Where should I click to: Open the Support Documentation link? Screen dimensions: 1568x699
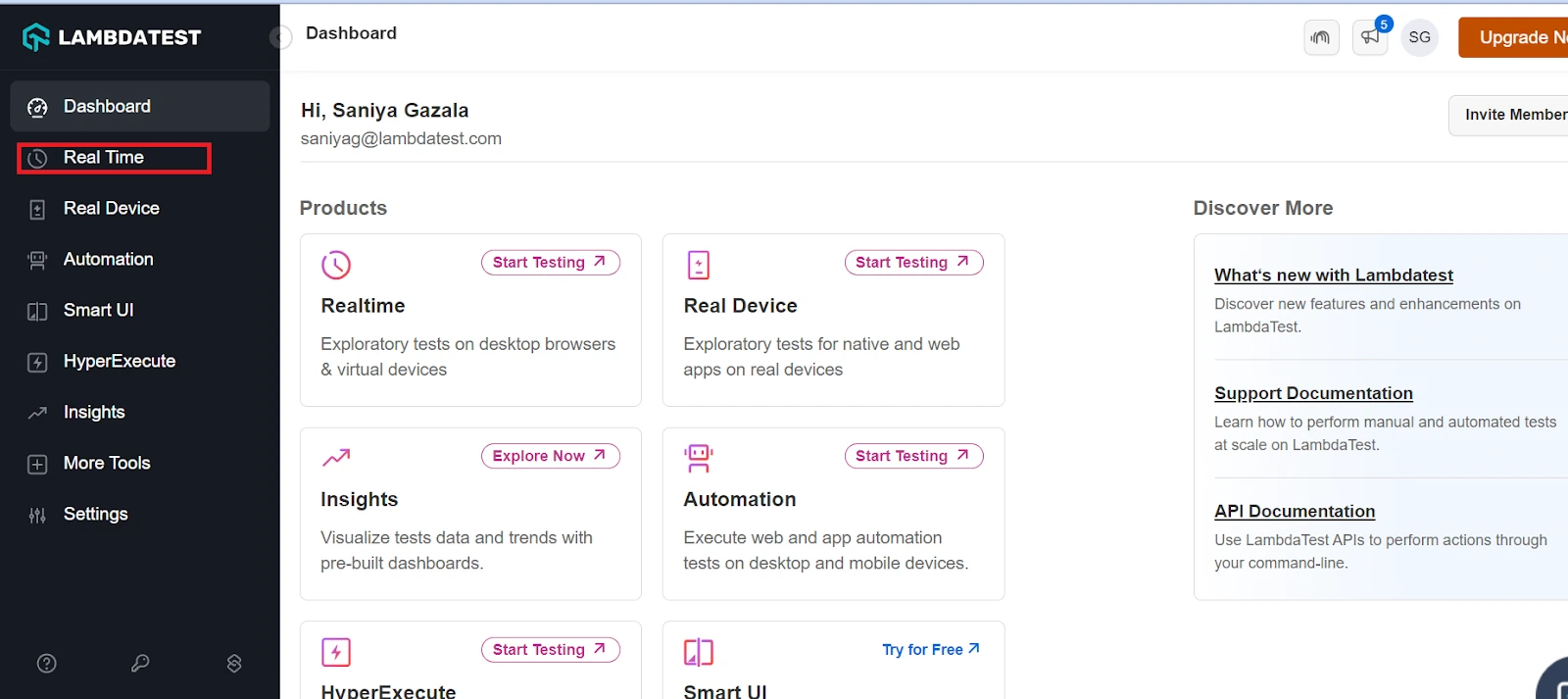1313,393
